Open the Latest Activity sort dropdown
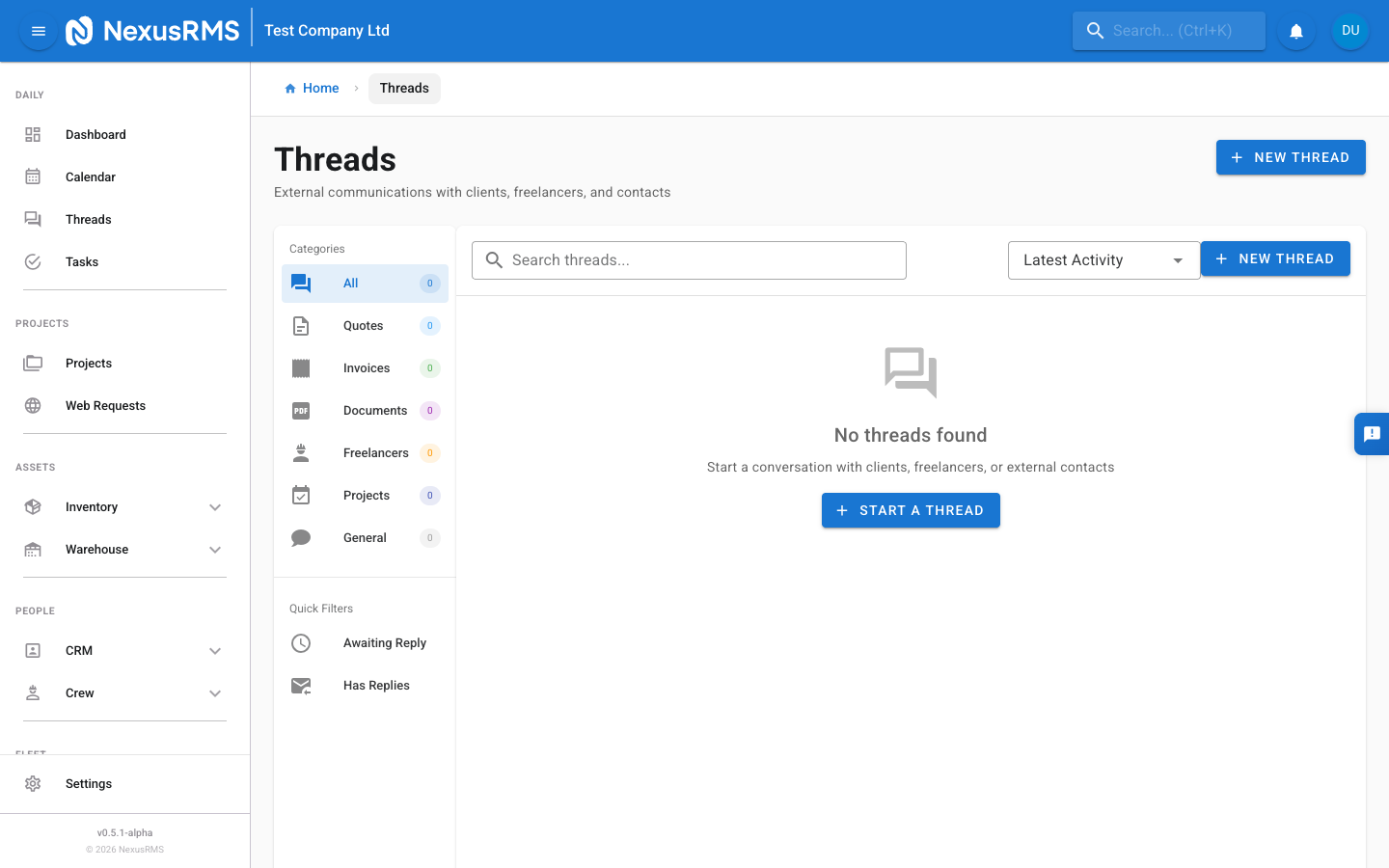 tap(1103, 259)
